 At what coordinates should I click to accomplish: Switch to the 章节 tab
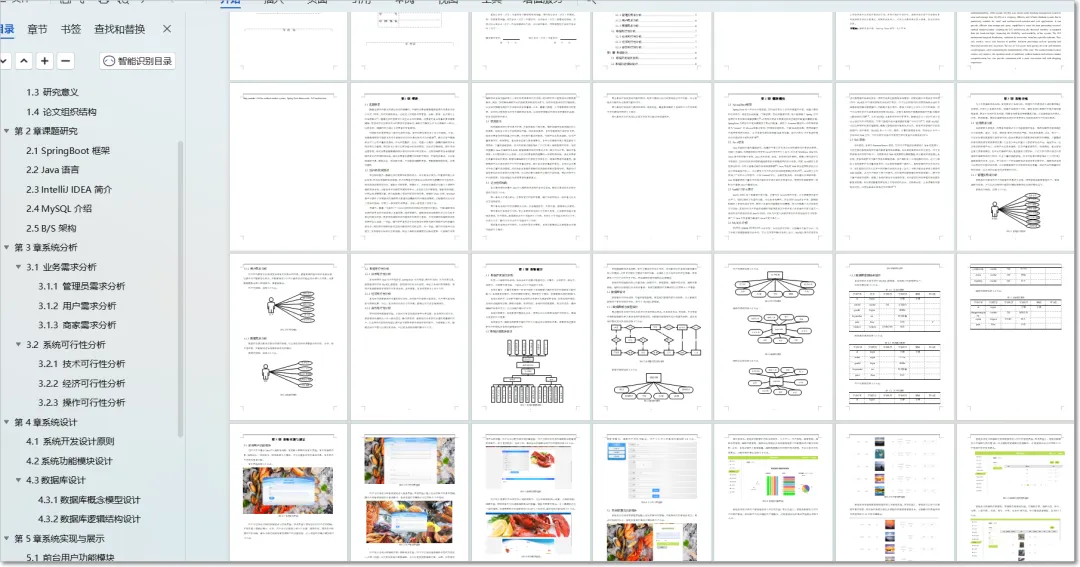pos(37,29)
